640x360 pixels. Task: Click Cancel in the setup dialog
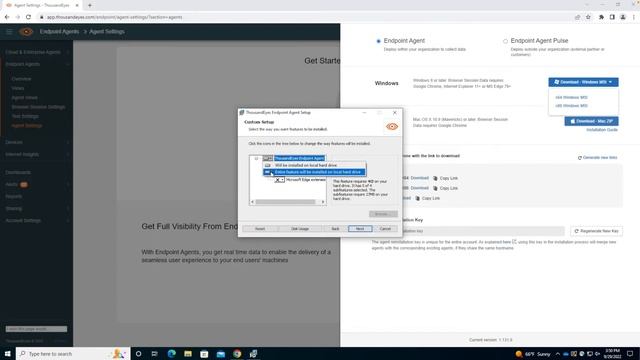click(x=385, y=229)
